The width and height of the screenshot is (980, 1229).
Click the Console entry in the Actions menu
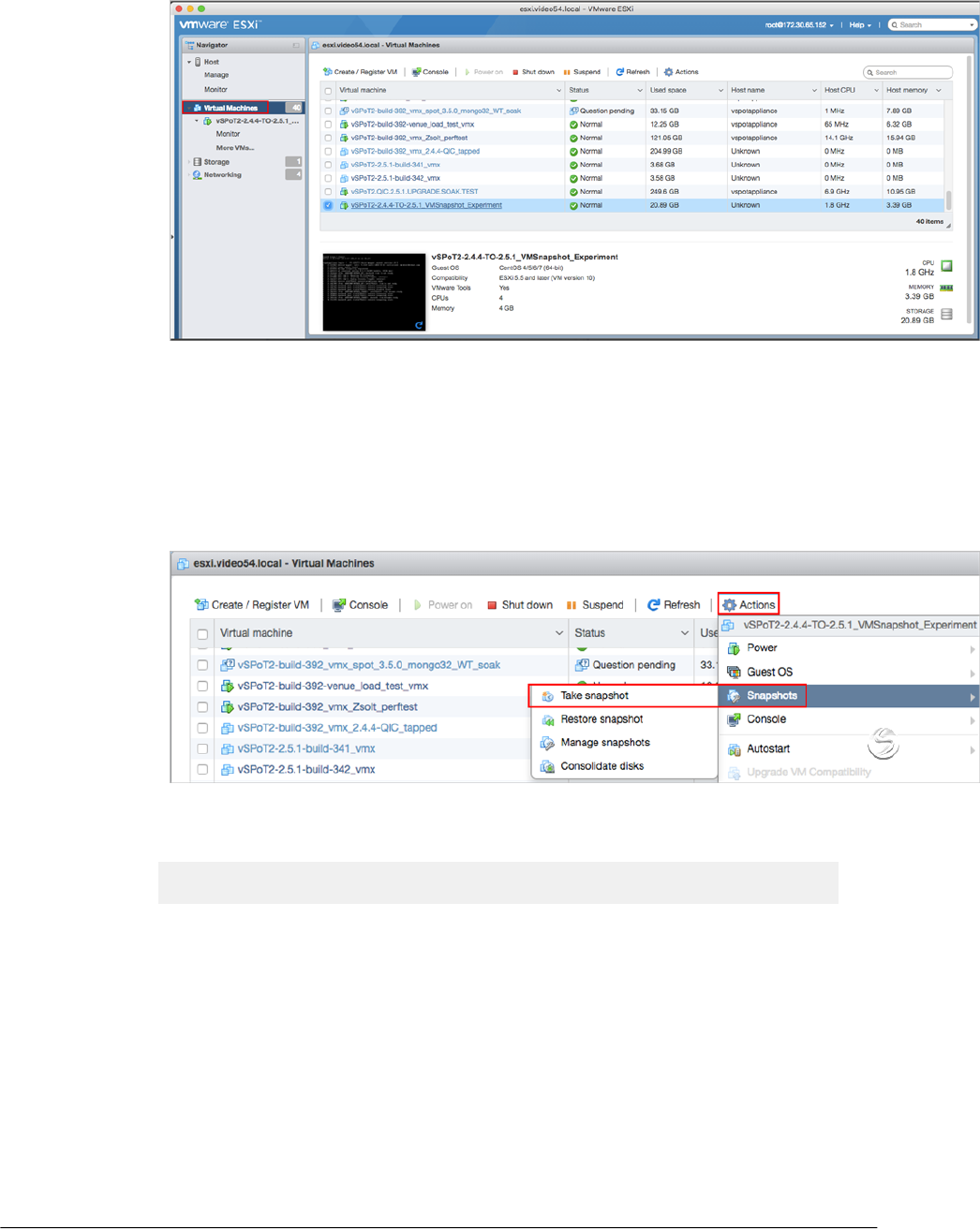(849, 719)
